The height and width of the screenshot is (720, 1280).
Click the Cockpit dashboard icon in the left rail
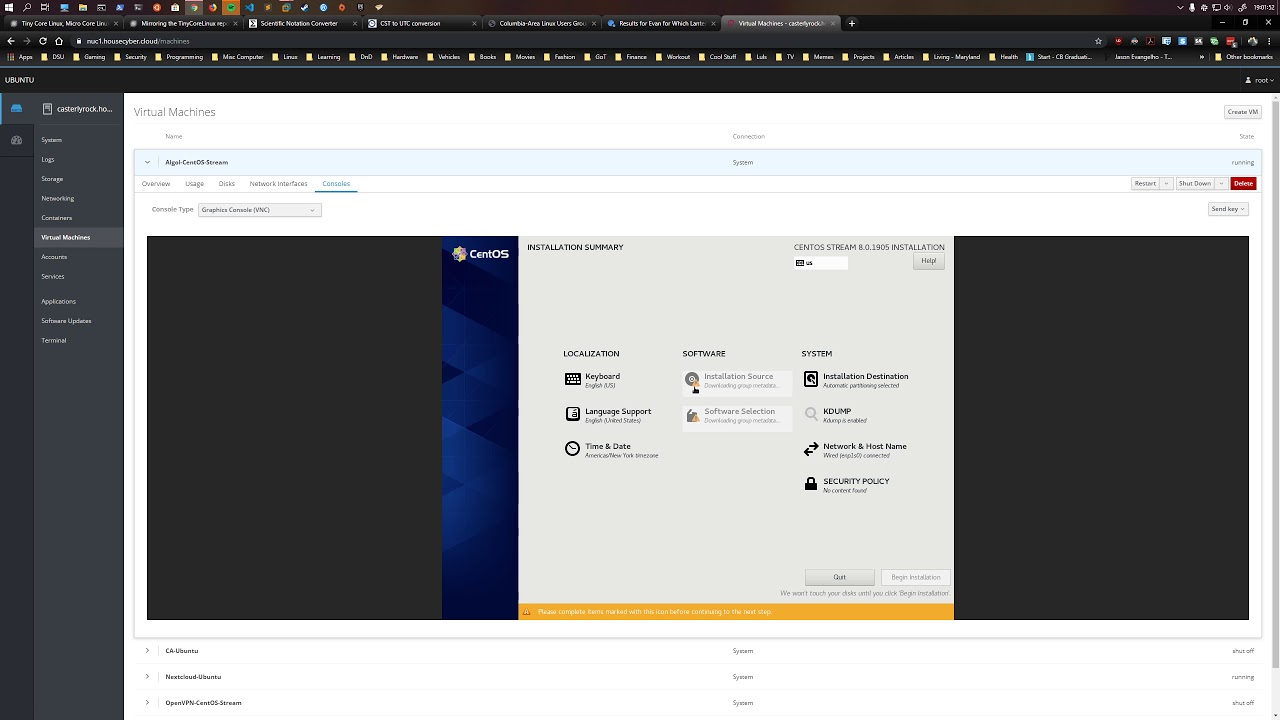click(x=16, y=140)
